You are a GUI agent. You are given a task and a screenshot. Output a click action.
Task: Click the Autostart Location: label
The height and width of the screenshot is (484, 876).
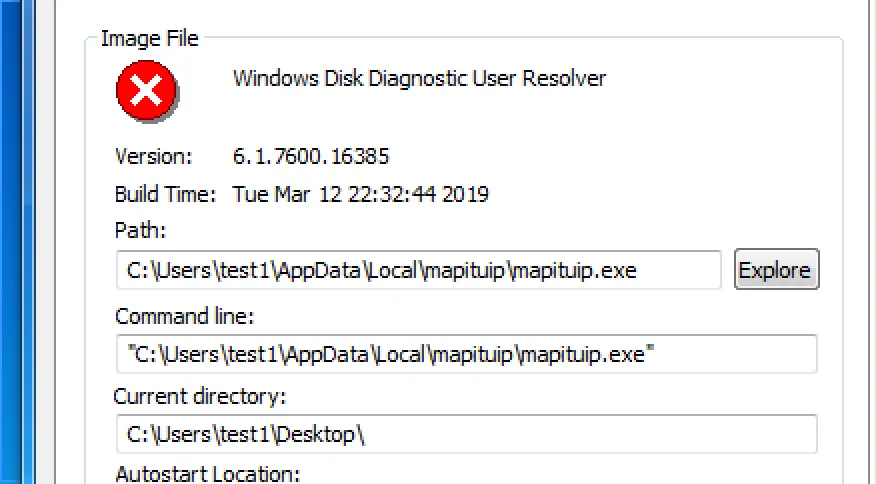tap(207, 473)
